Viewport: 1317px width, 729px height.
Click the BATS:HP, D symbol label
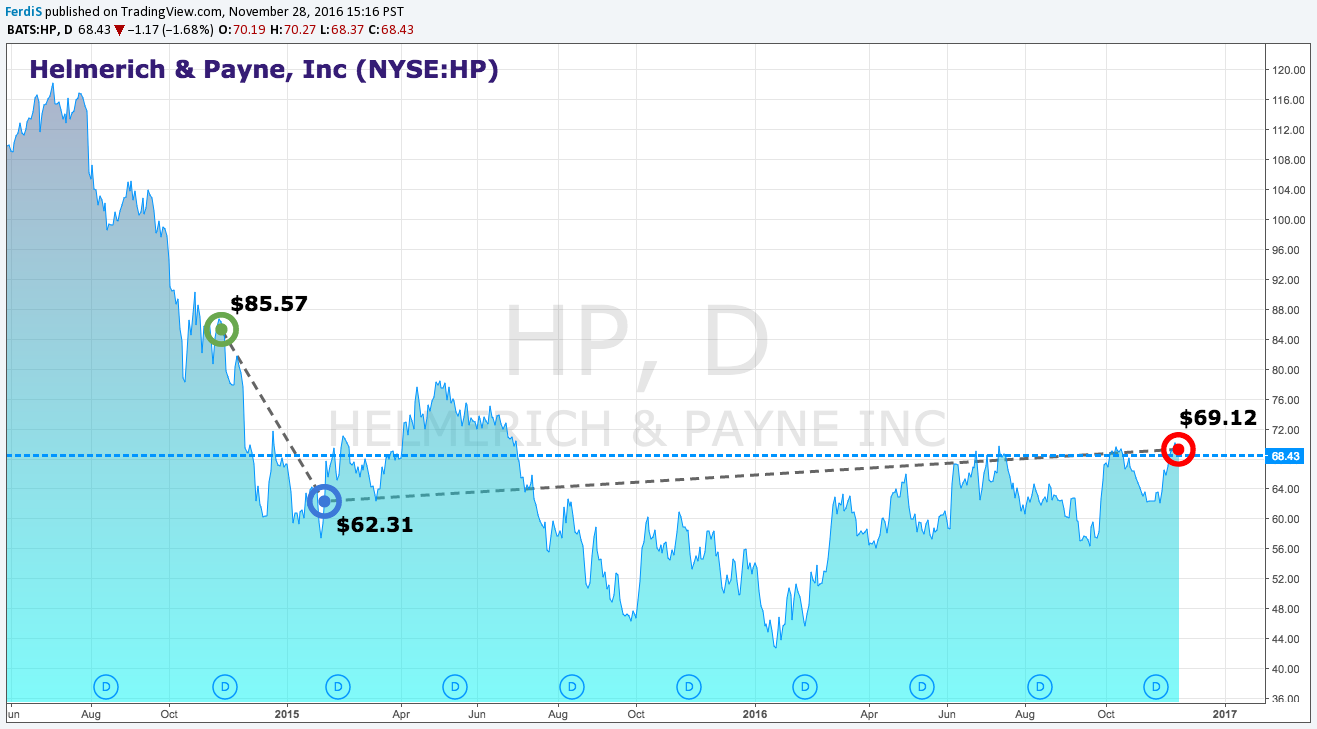(x=40, y=28)
